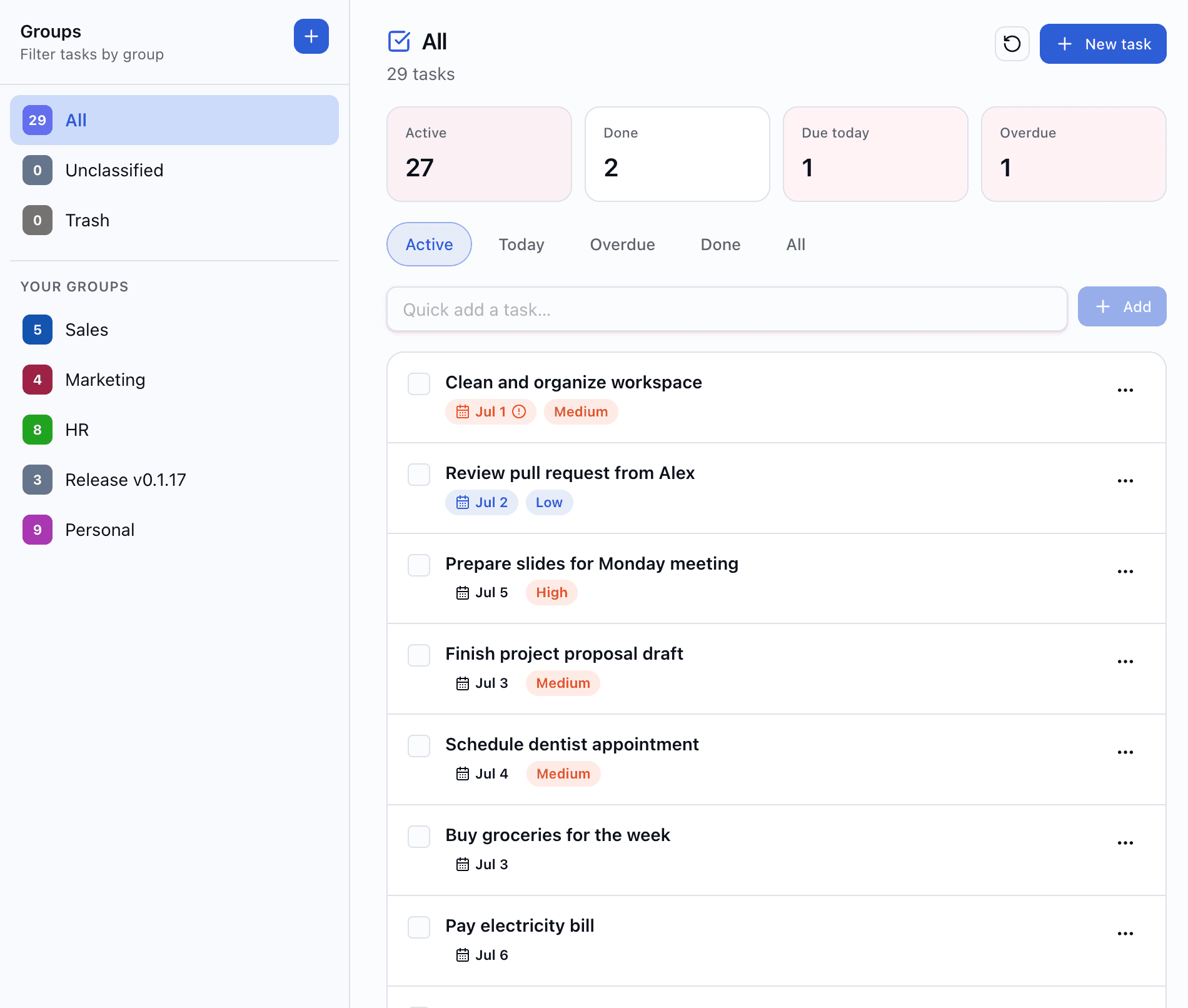Image resolution: width=1188 pixels, height=1008 pixels.
Task: Click Low priority tag on Review pull request
Action: [549, 502]
